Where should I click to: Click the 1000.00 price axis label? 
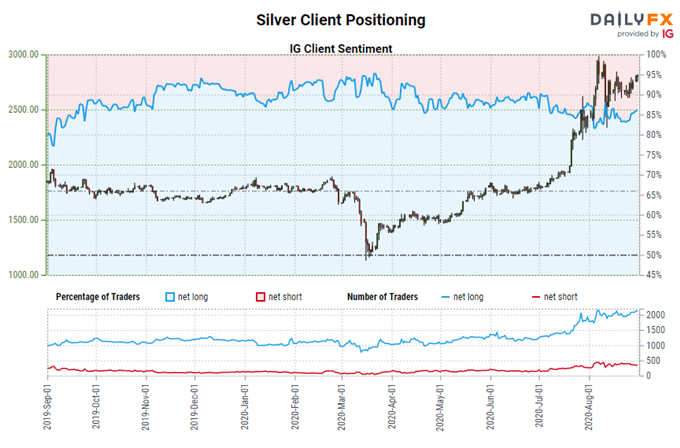click(x=23, y=275)
